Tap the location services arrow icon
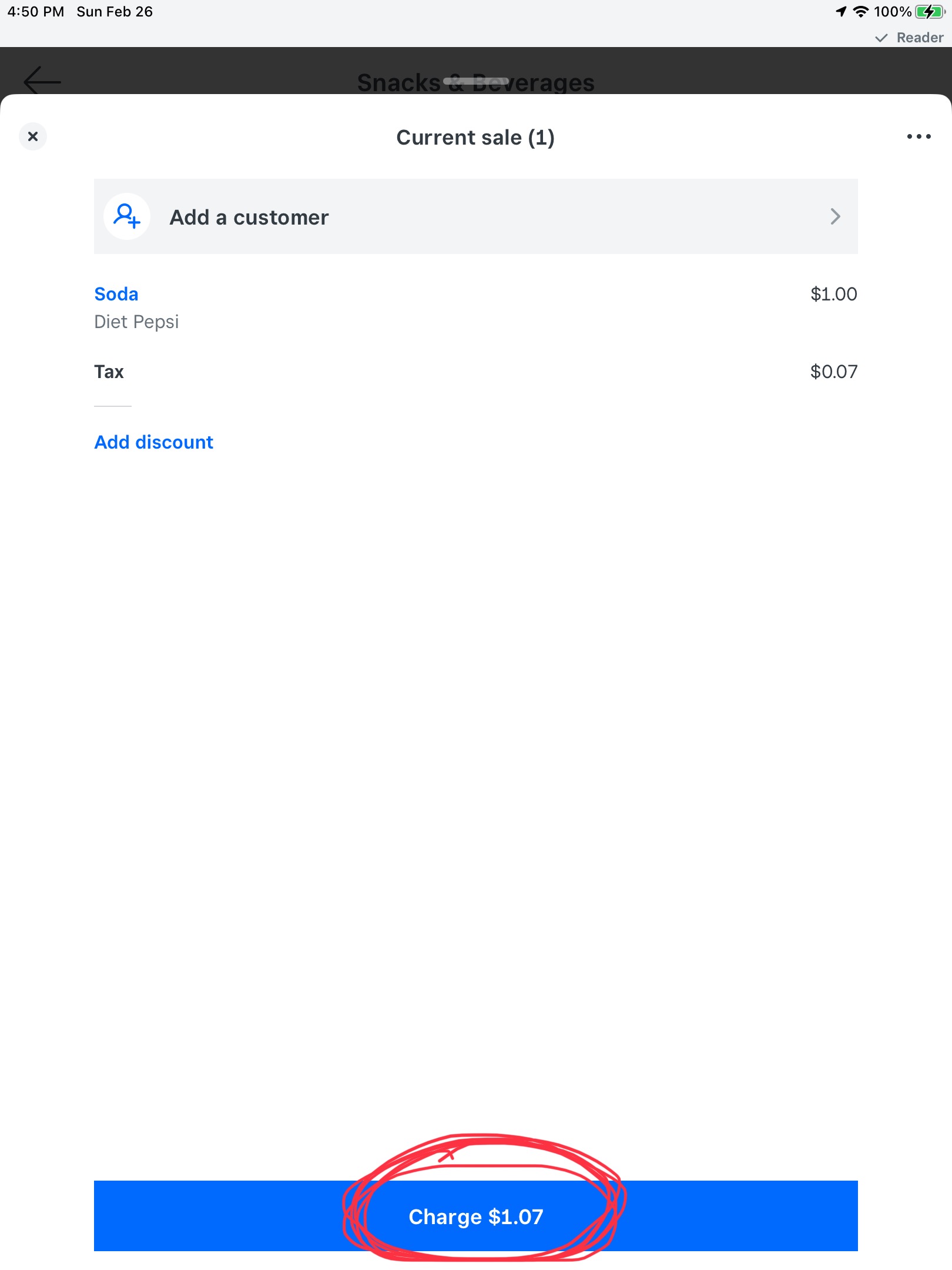952x1270 pixels. point(841,12)
